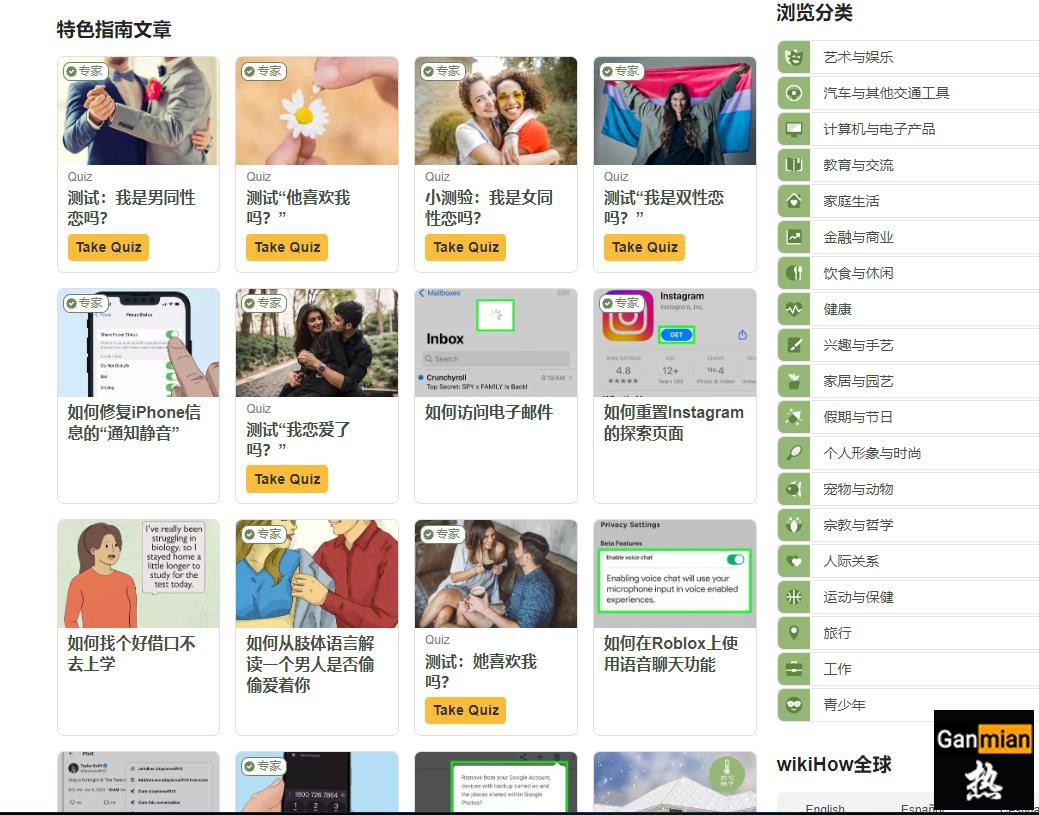Open the 艺术与娱乐 category link

[x=858, y=57]
